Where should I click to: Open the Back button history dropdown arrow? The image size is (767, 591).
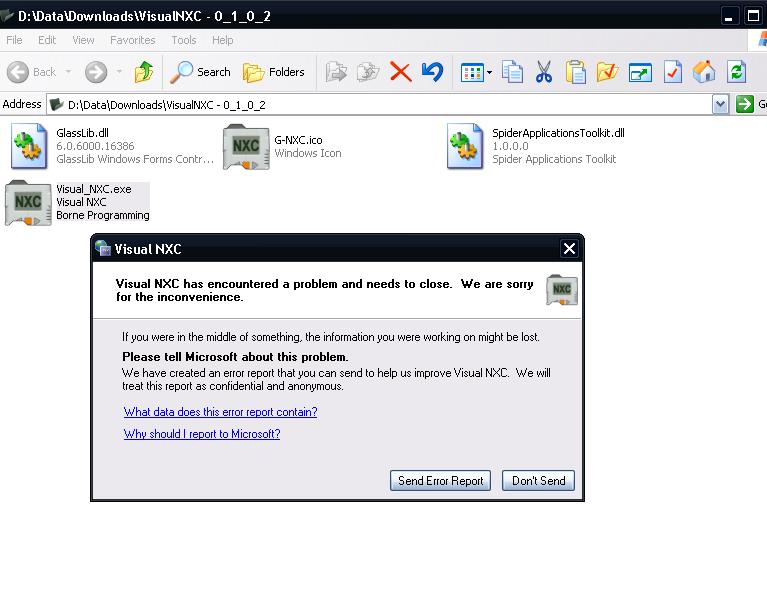pyautogui.click(x=69, y=72)
